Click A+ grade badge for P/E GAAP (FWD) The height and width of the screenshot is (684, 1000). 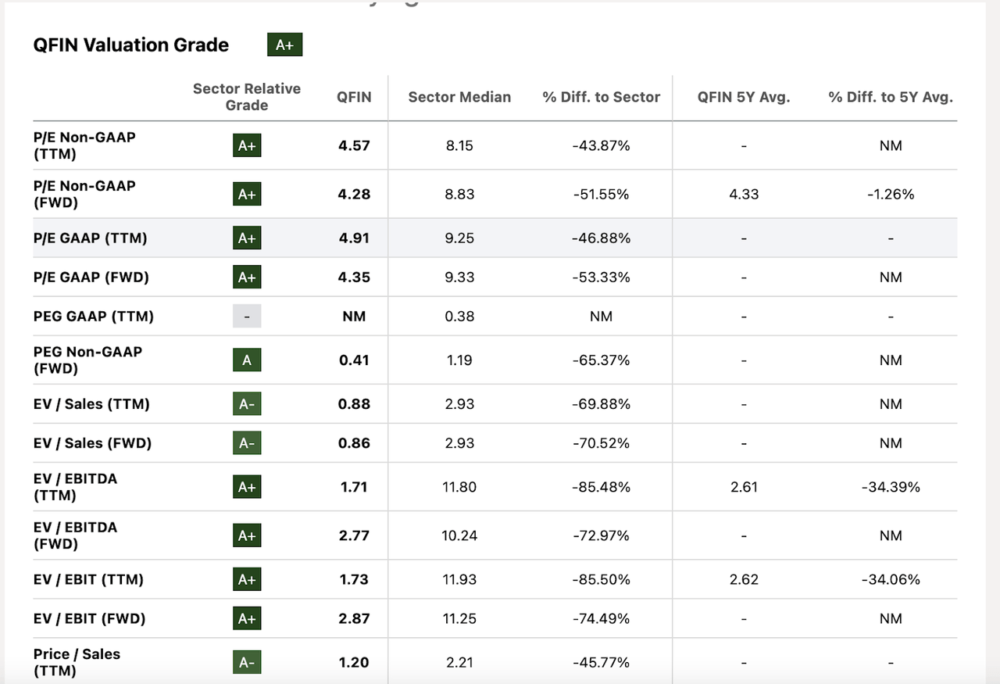pyautogui.click(x=247, y=277)
